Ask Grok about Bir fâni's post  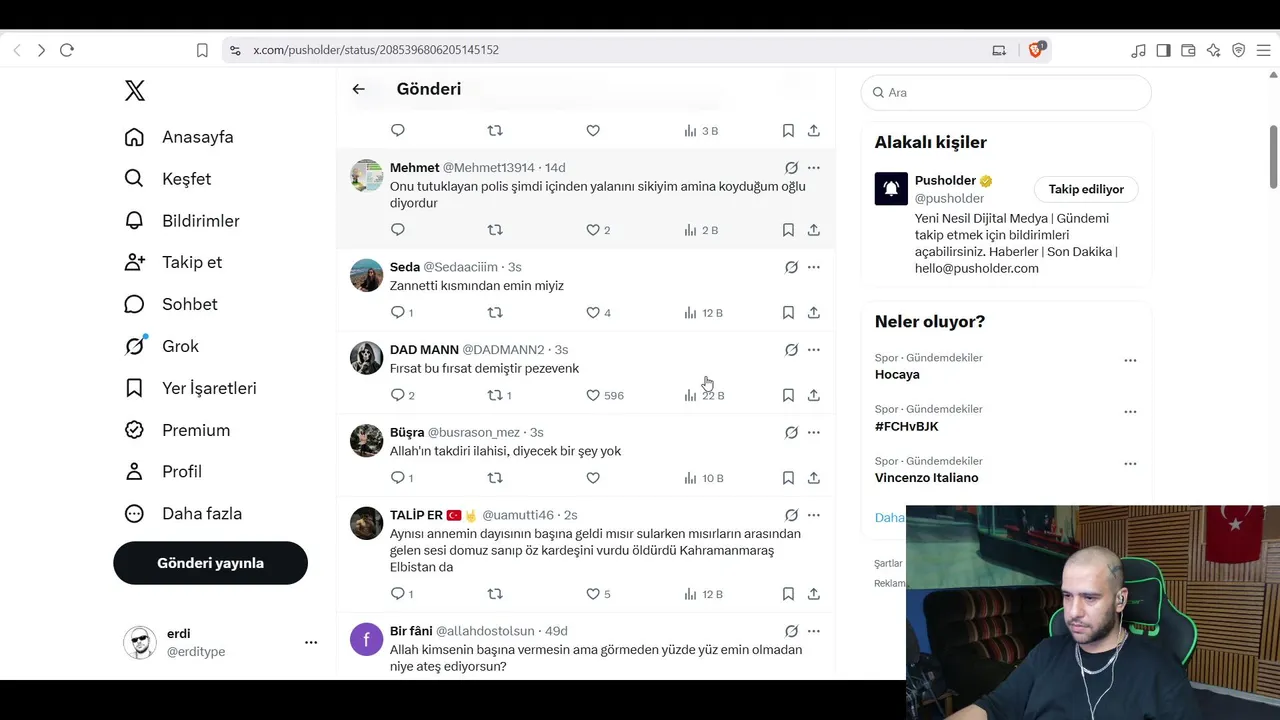791,632
